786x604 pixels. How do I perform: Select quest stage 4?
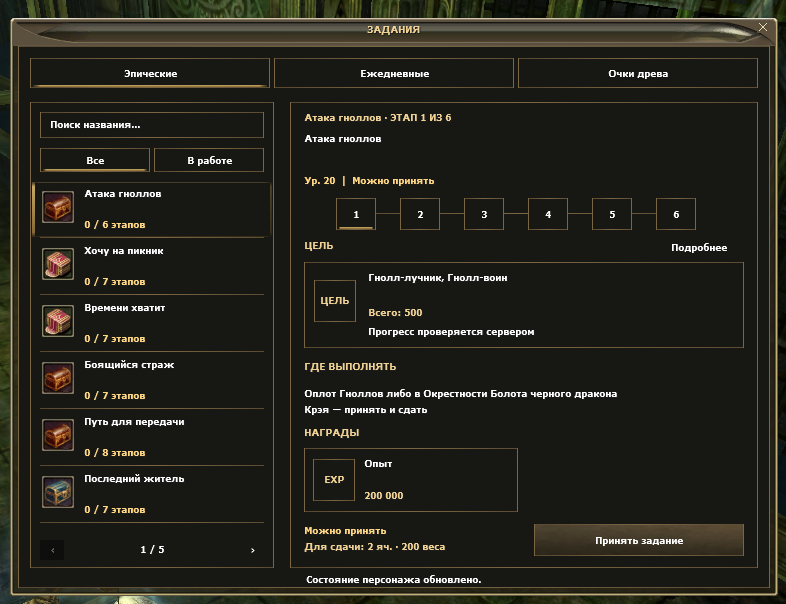[548, 214]
